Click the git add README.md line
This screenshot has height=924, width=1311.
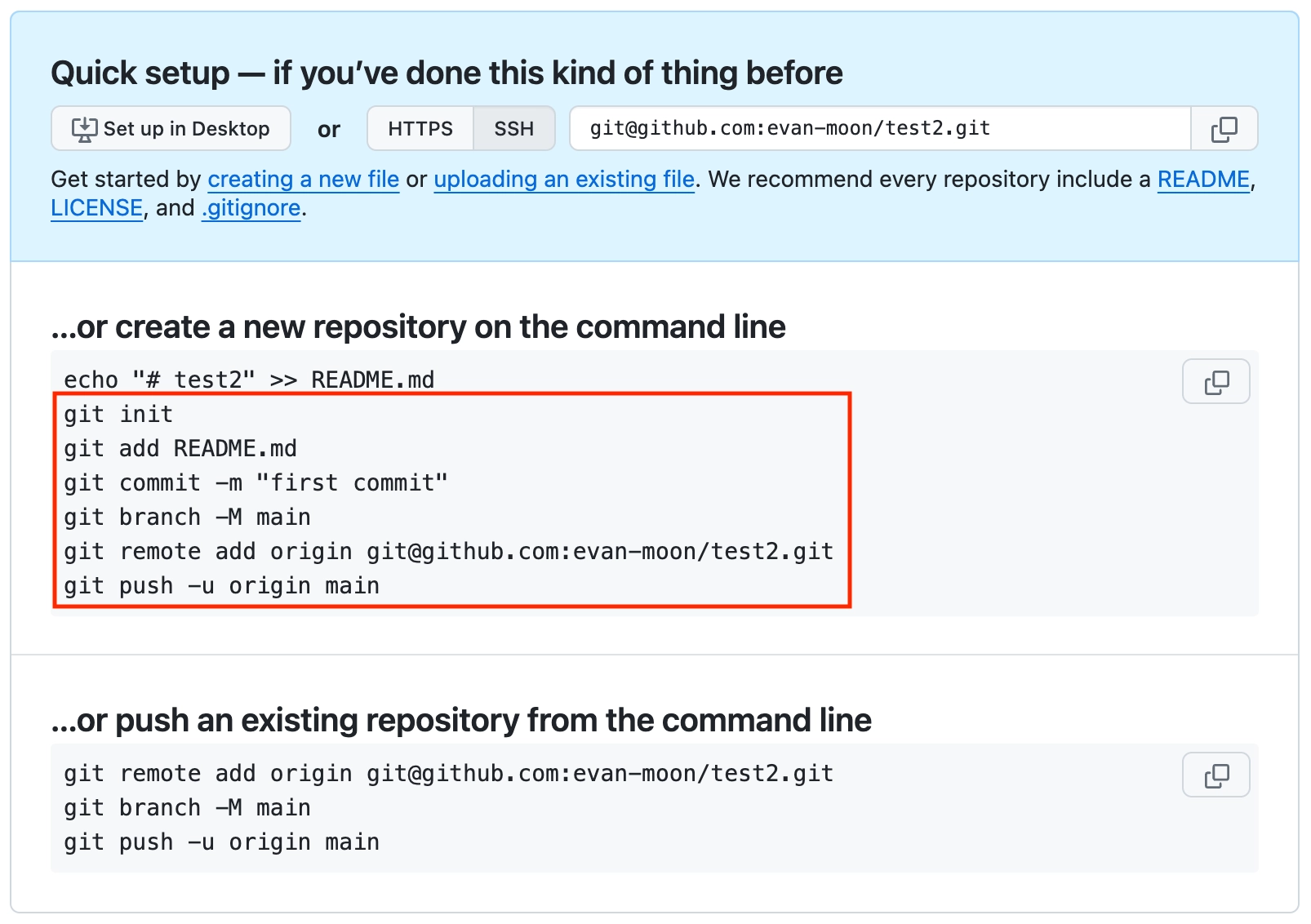[180, 449]
